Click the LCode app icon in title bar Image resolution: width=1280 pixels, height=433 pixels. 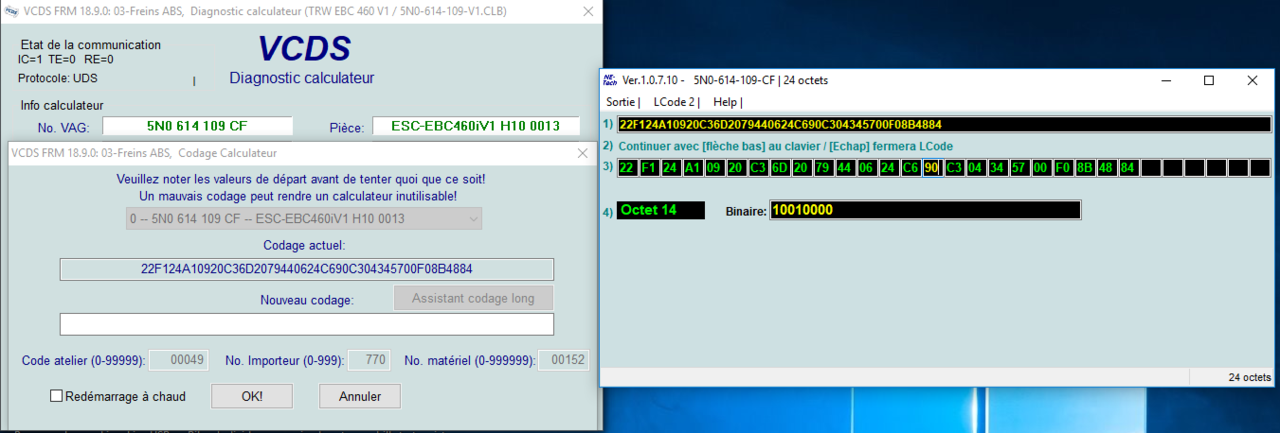pos(611,80)
